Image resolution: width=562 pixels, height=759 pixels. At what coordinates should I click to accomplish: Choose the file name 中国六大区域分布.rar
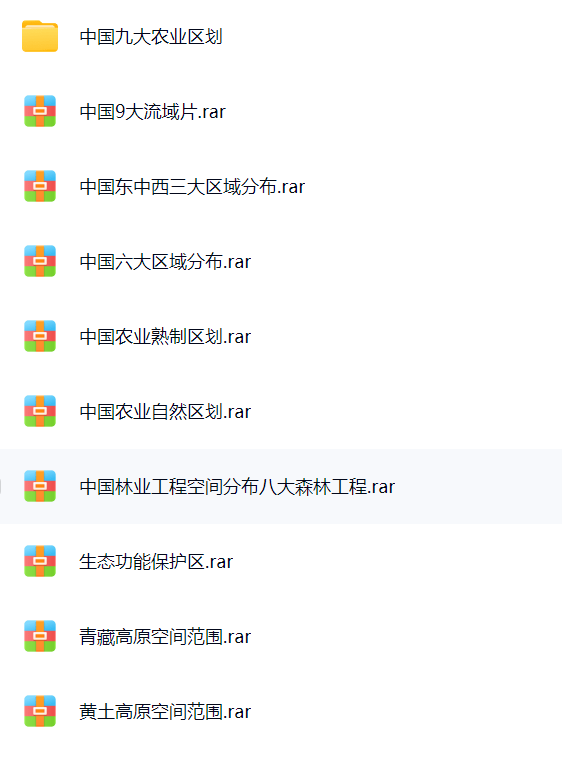pos(165,262)
